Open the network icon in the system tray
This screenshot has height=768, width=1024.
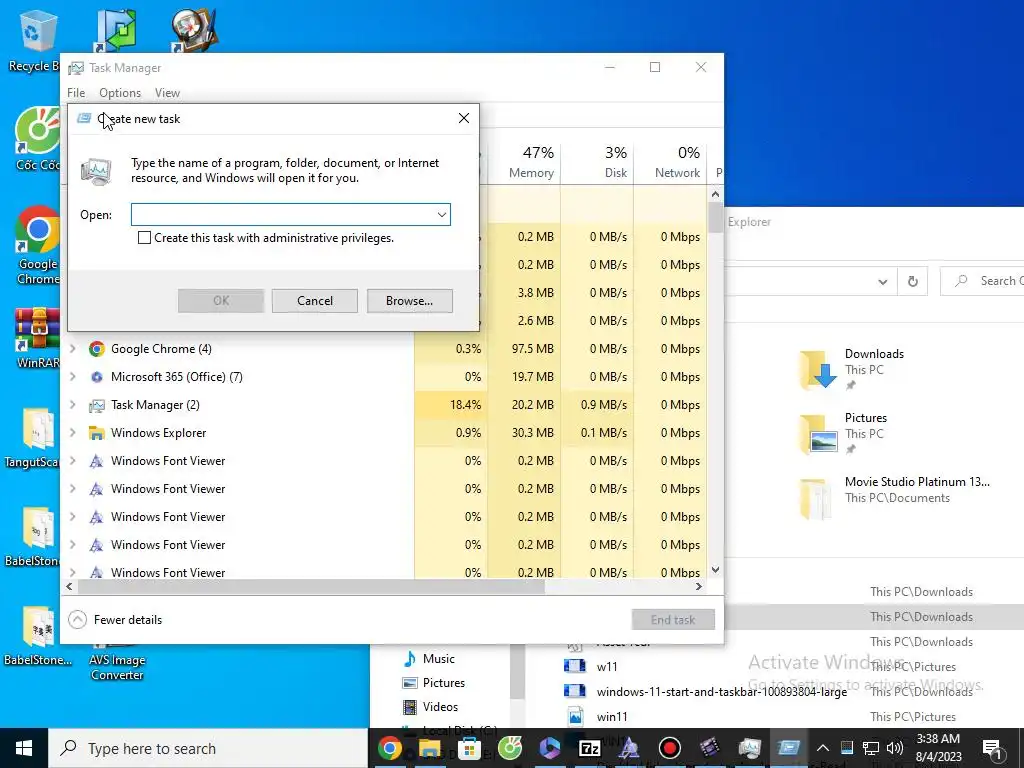871,748
